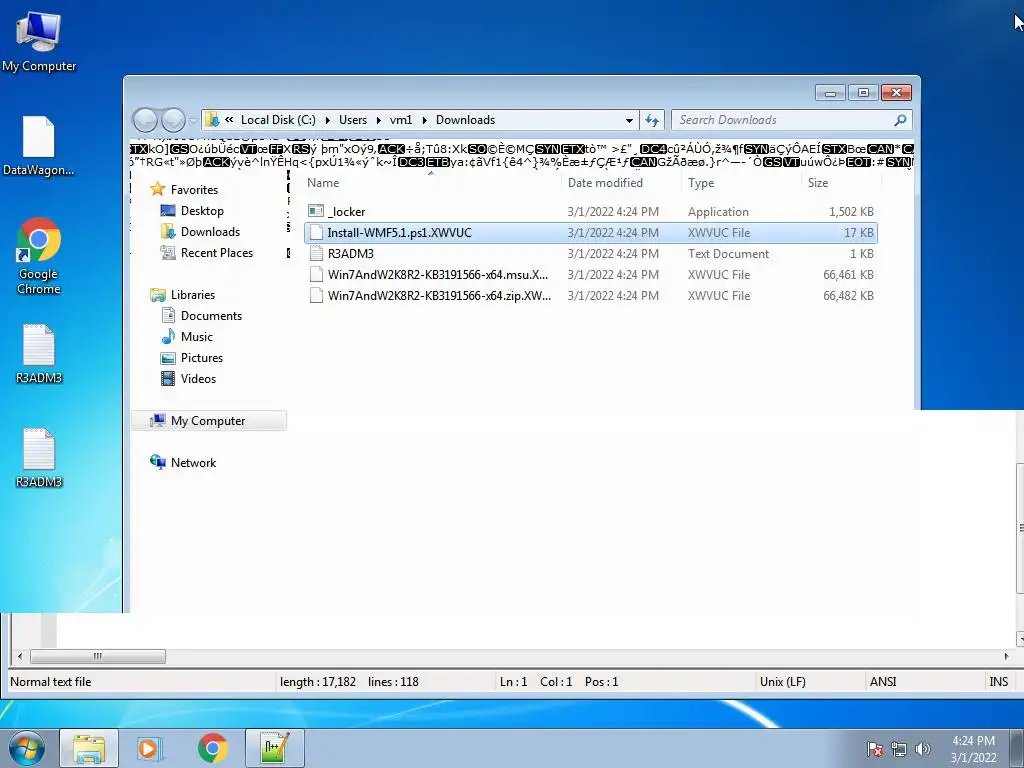Open Favorites in navigation pane
This screenshot has width=1024, height=768.
coord(194,189)
